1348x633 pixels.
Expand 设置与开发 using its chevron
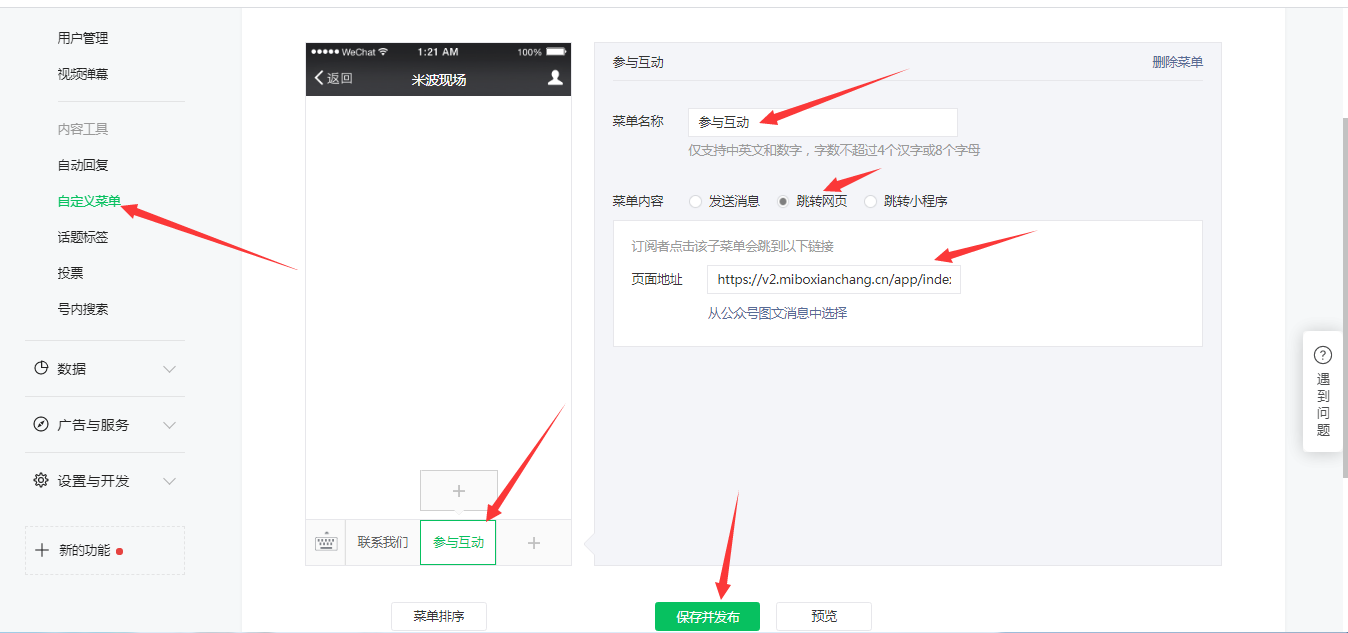pos(169,481)
